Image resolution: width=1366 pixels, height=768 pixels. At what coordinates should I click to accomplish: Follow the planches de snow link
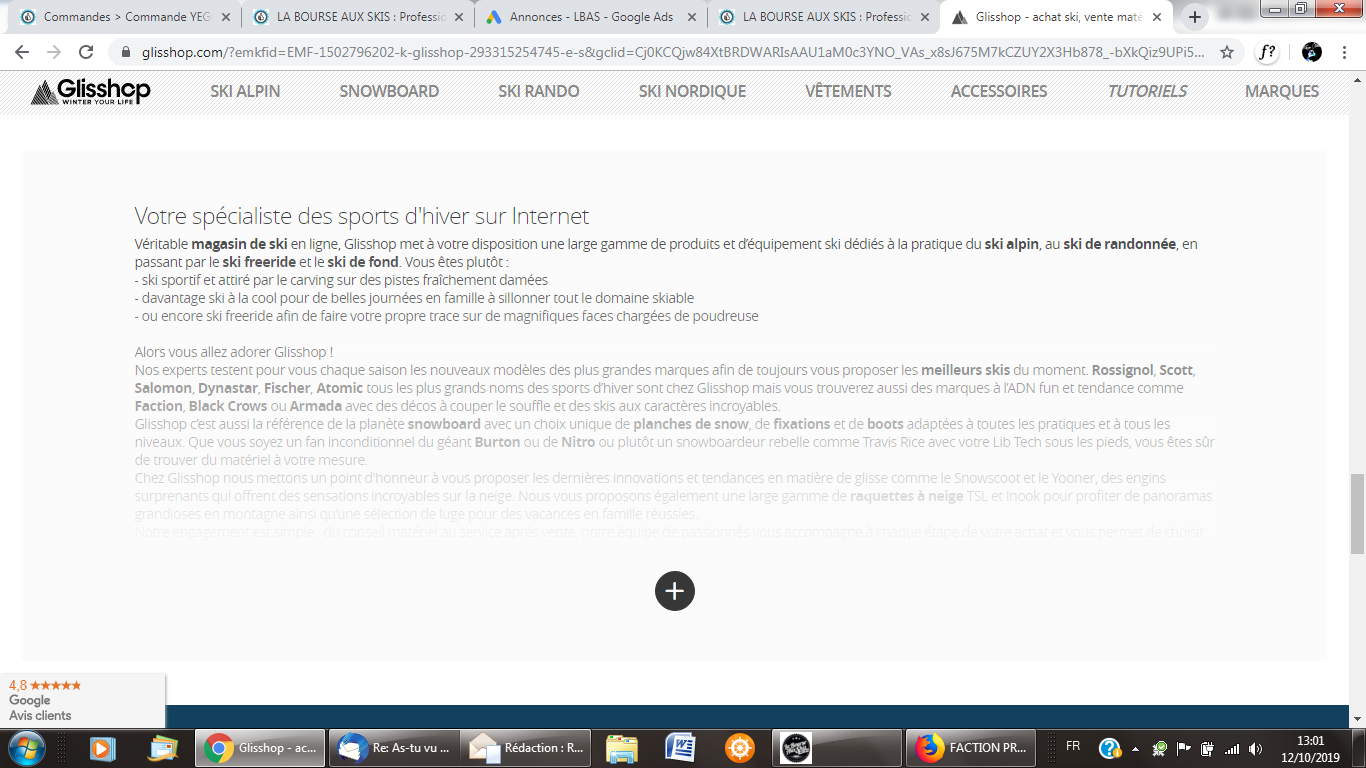point(691,424)
